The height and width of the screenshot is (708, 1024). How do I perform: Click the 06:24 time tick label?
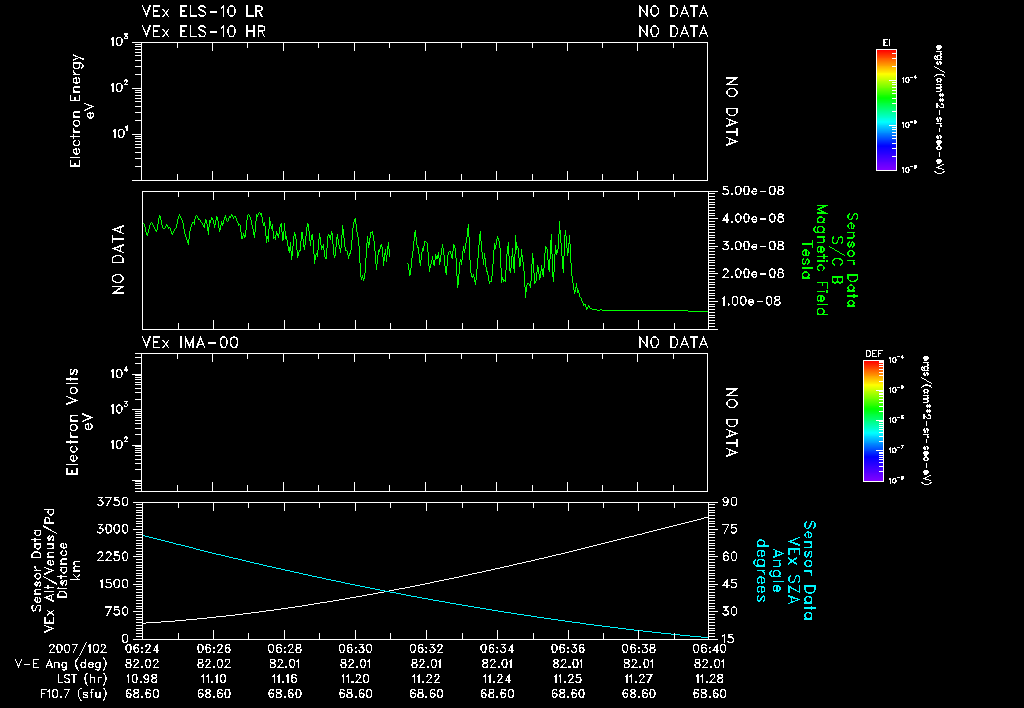click(142, 649)
